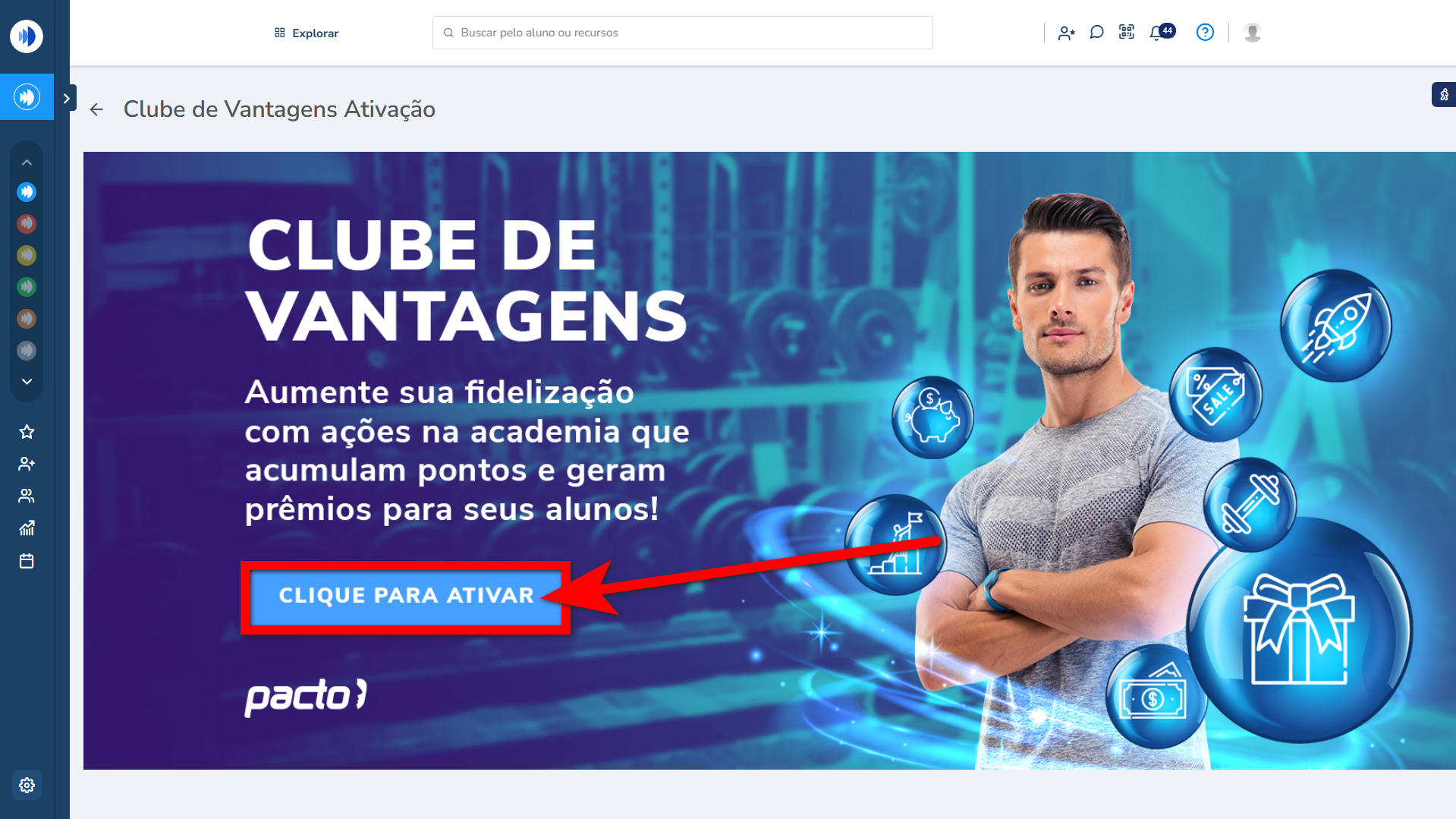This screenshot has width=1456, height=819.
Task: Open the help question mark icon
Action: coord(1205,32)
